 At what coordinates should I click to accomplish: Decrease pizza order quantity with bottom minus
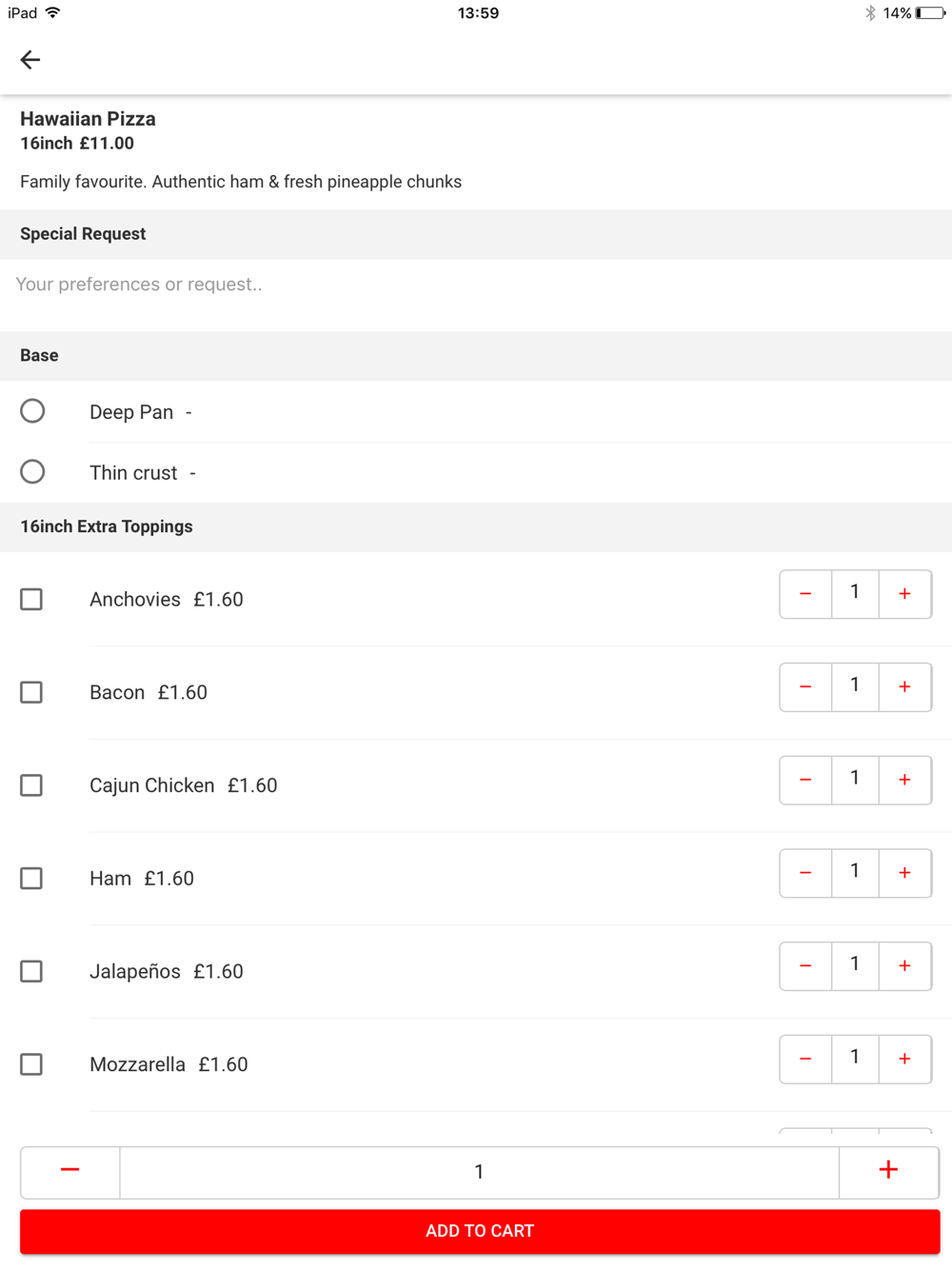coord(70,1171)
